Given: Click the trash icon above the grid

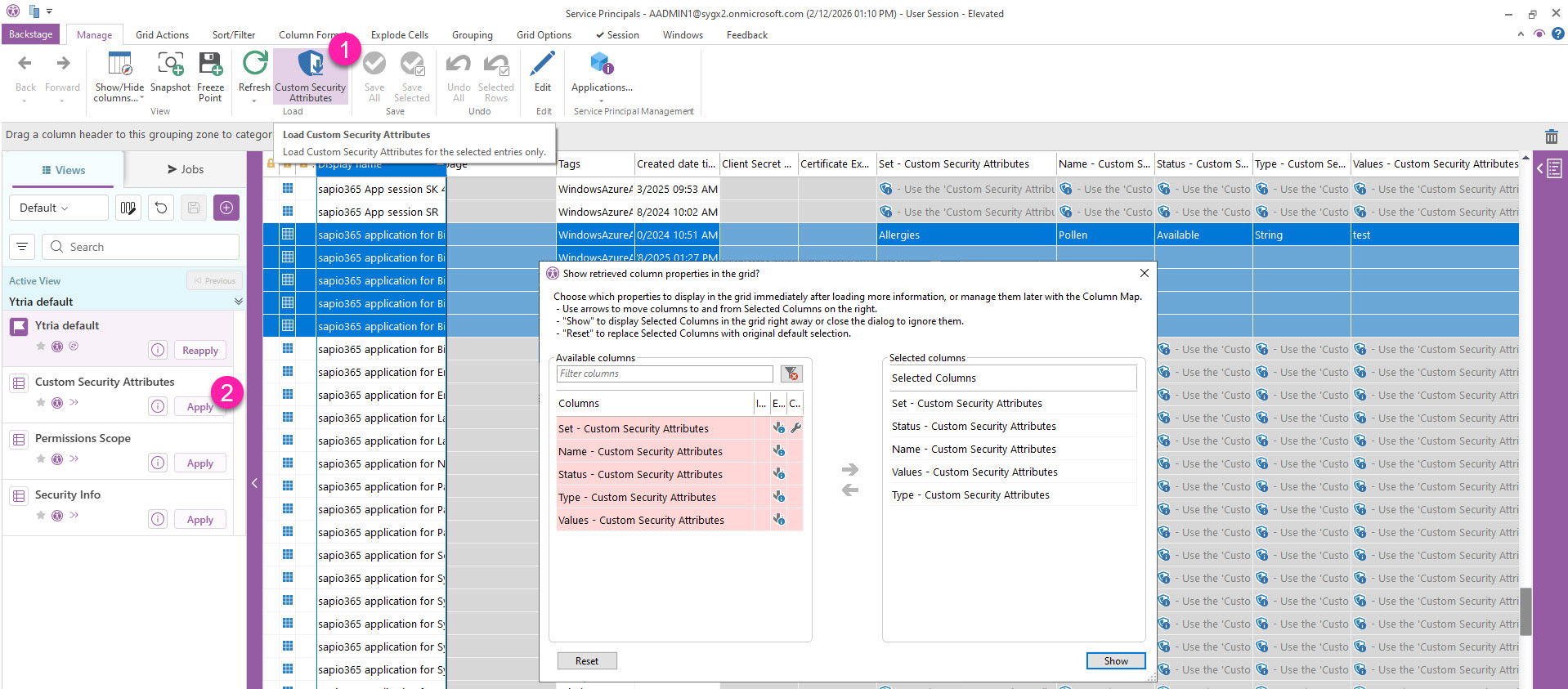Looking at the screenshot, I should 1551,136.
